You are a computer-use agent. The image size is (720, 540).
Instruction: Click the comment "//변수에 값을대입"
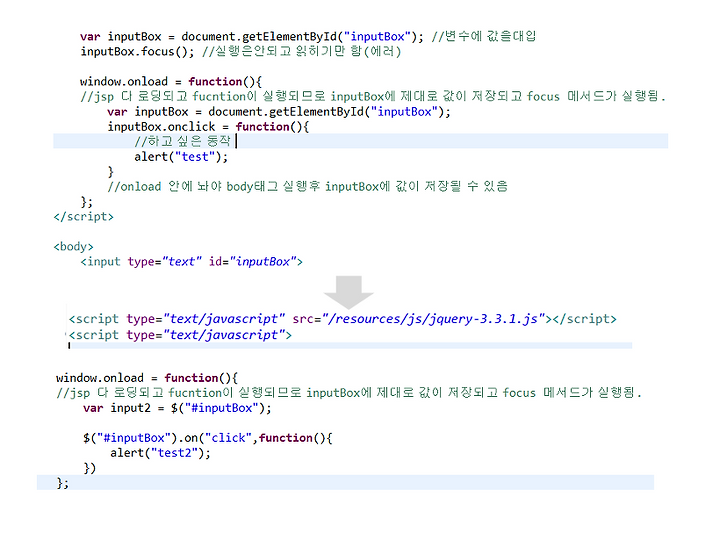coord(484,36)
